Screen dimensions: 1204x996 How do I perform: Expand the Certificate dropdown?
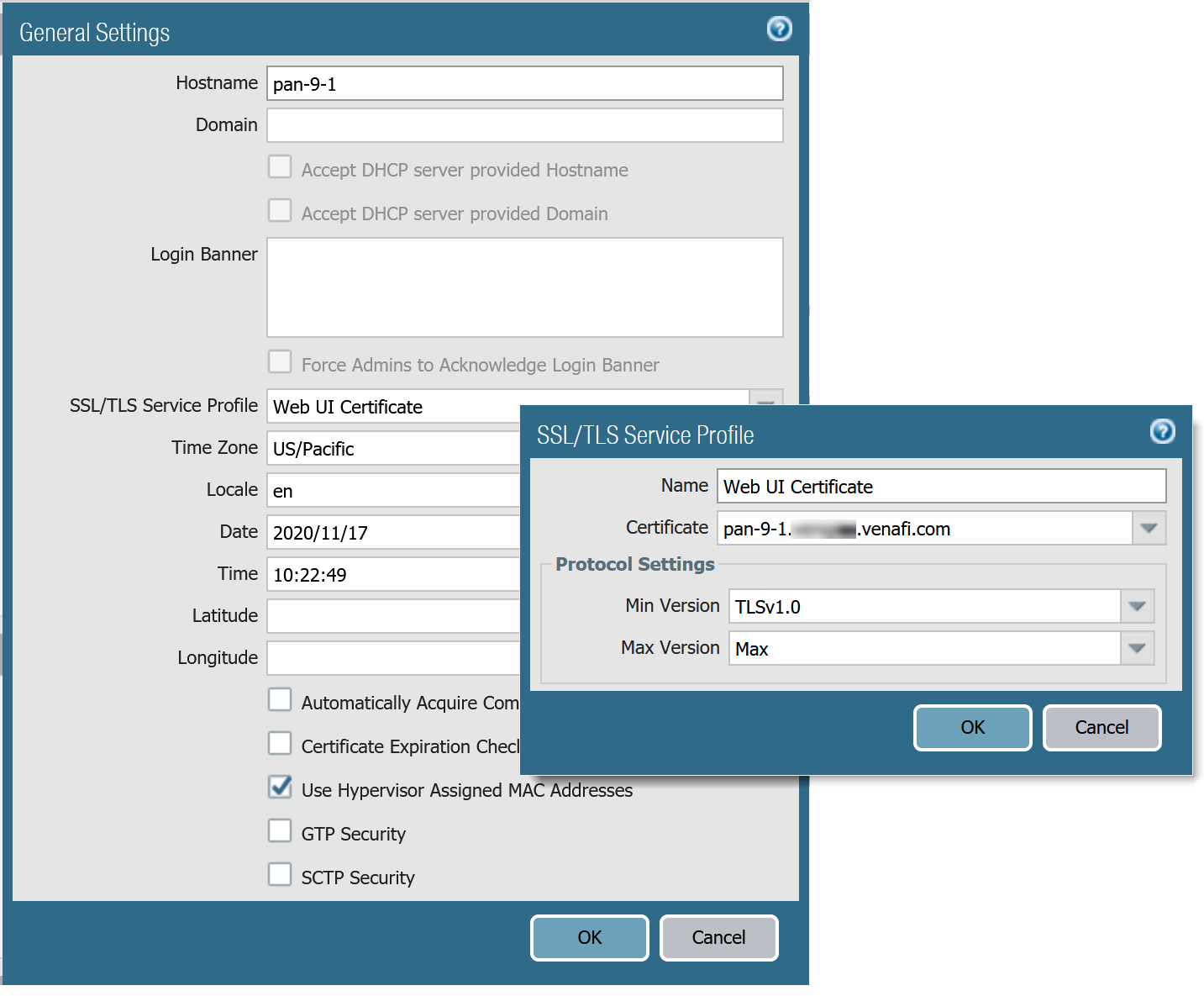[1150, 528]
